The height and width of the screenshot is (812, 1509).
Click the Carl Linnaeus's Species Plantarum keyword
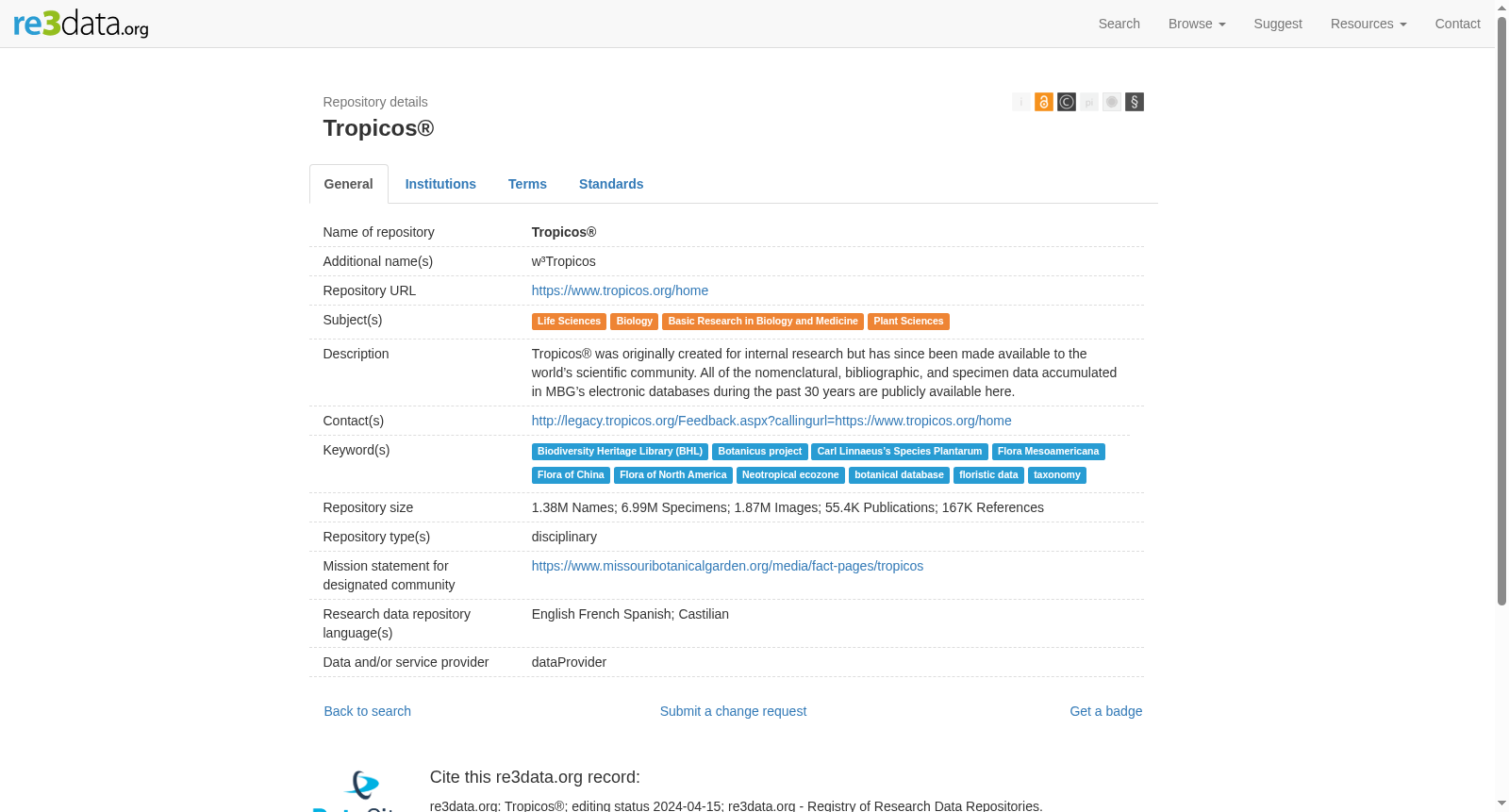(x=899, y=452)
